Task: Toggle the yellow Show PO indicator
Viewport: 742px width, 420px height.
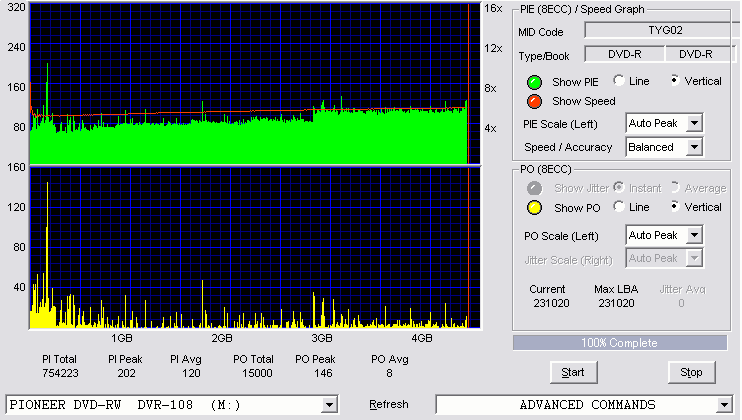Action: (x=534, y=208)
